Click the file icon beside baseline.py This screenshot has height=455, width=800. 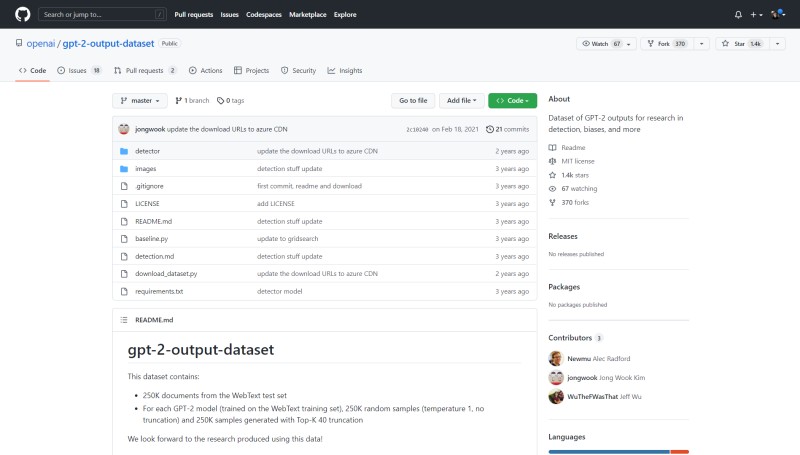124,239
